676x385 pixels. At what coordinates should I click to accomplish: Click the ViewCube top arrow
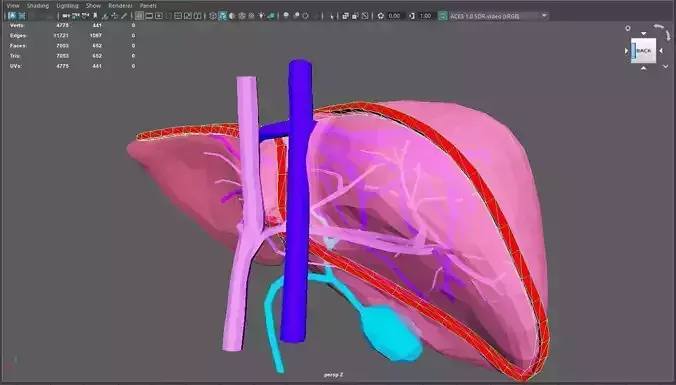(x=644, y=33)
